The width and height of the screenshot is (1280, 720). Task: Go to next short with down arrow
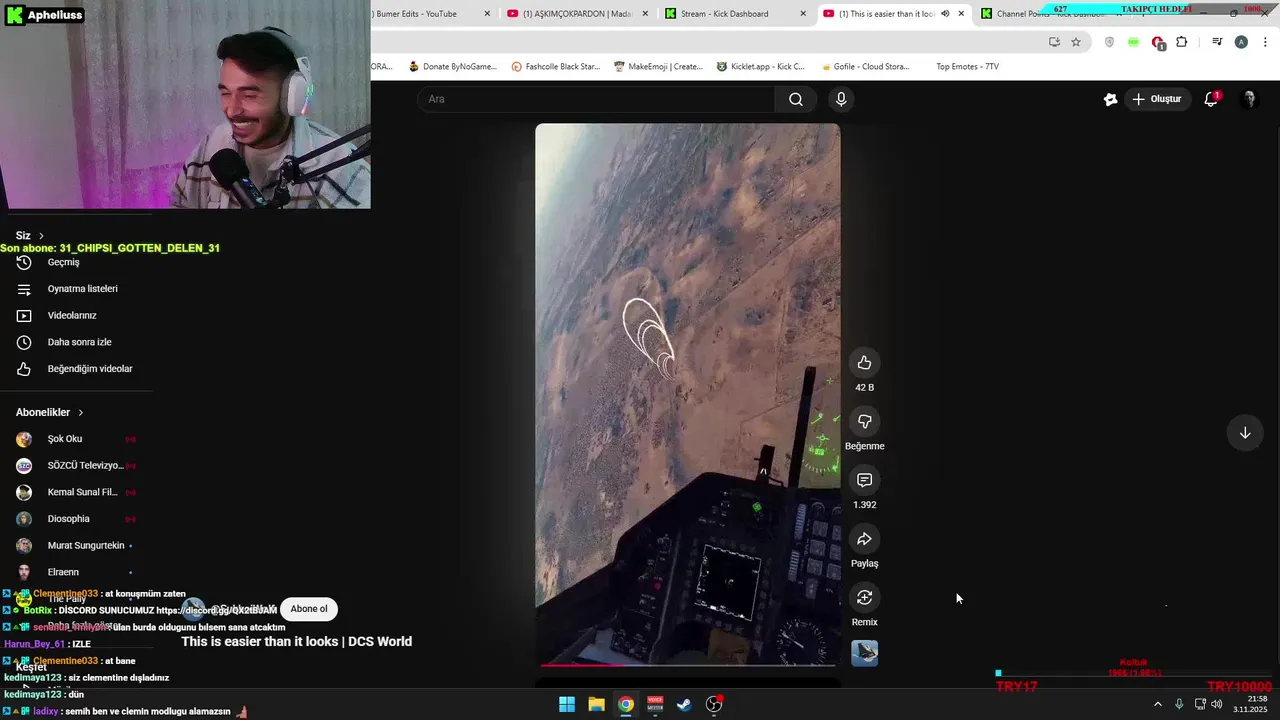point(1245,433)
